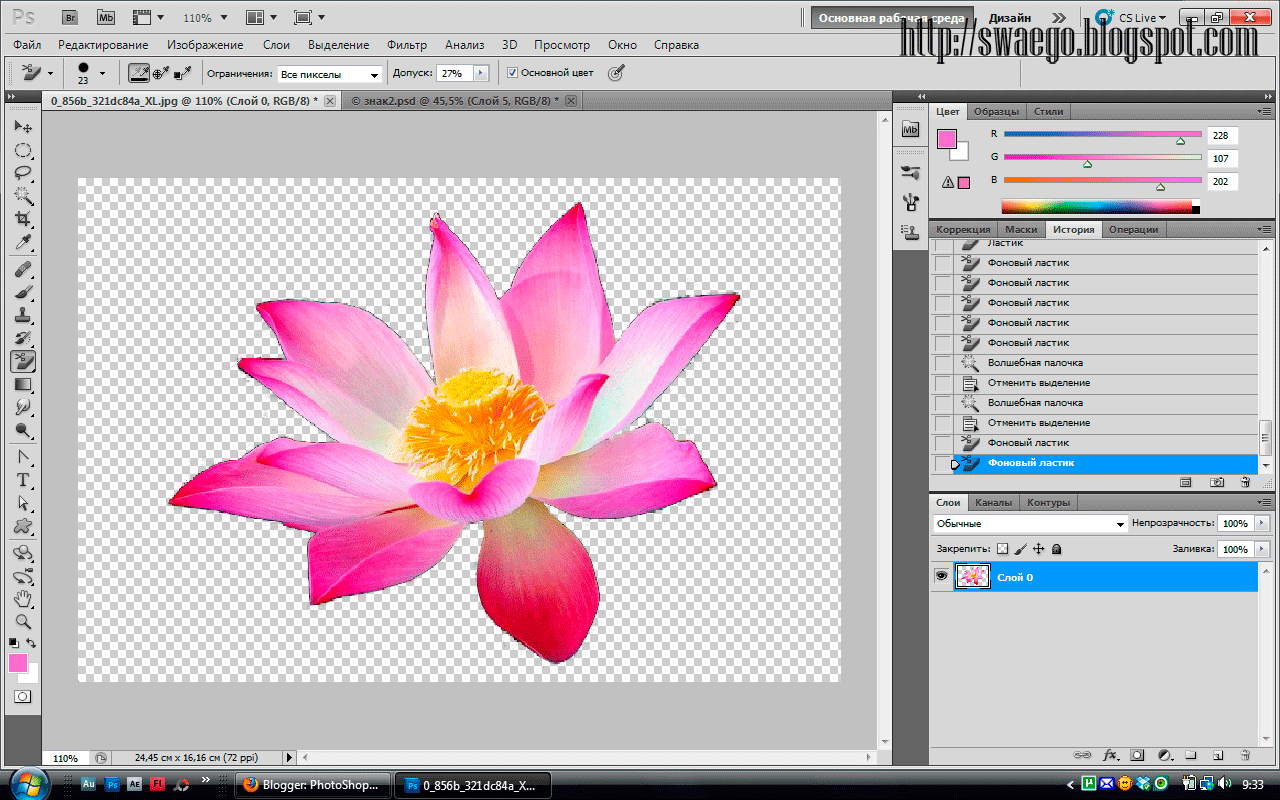Select the Lasso tool
Viewport: 1280px width, 800px height.
(22, 174)
